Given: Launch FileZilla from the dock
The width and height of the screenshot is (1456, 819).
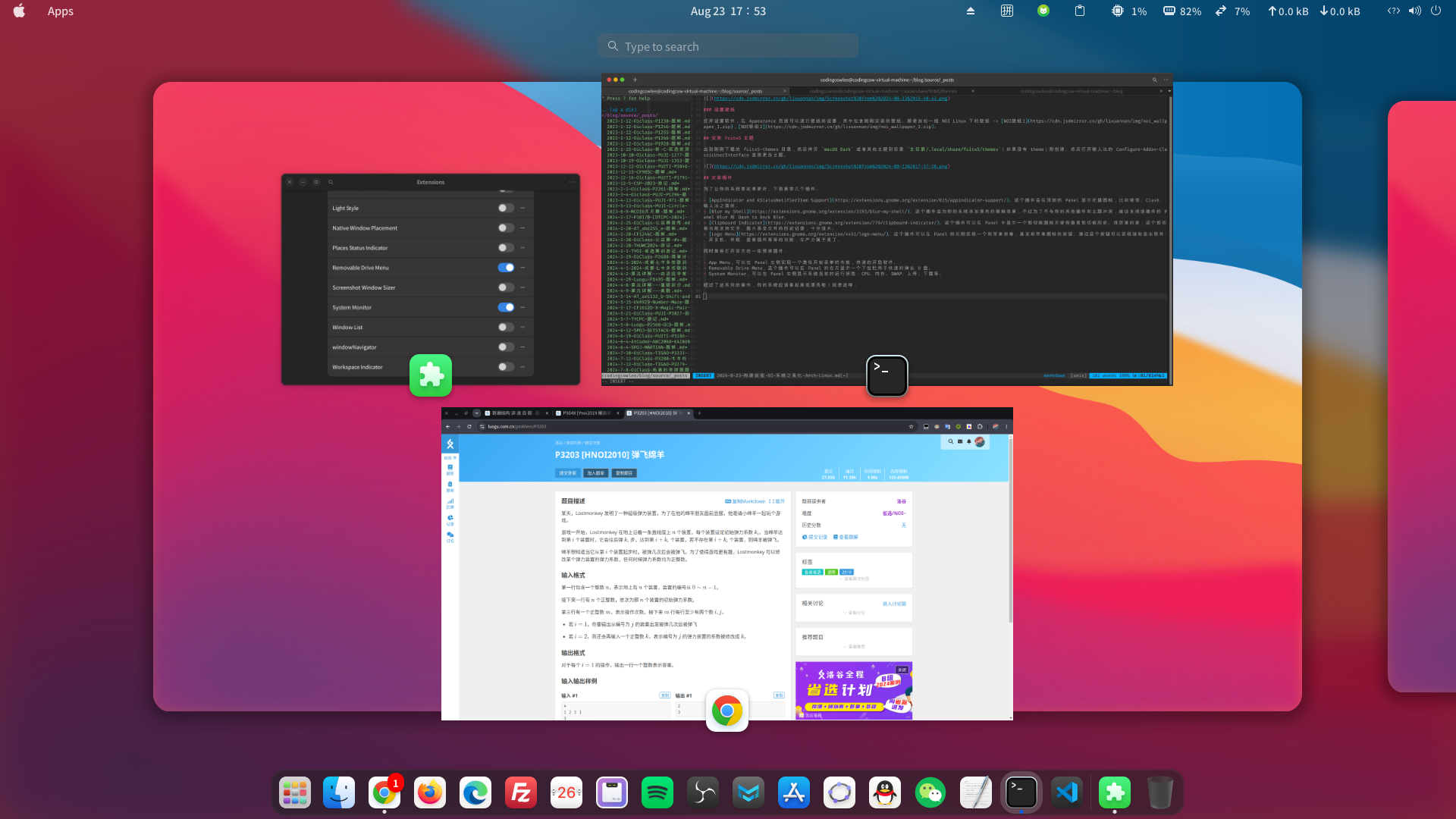Looking at the screenshot, I should tap(521, 792).
